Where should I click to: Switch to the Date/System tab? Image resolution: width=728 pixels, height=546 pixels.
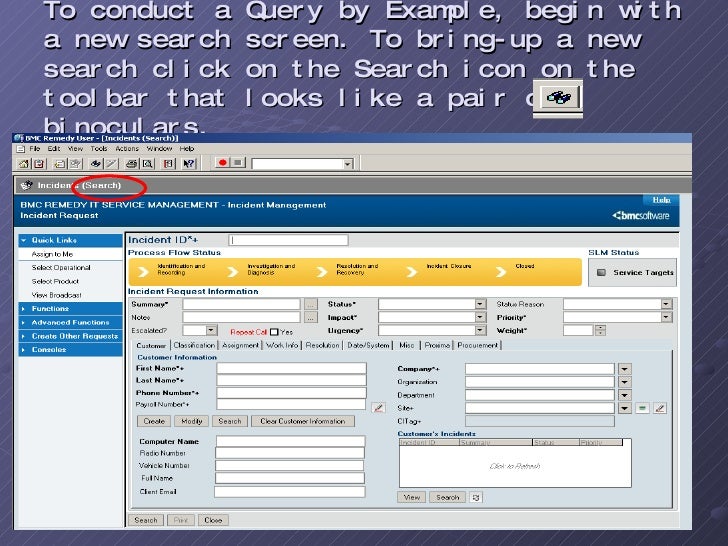(x=368, y=345)
